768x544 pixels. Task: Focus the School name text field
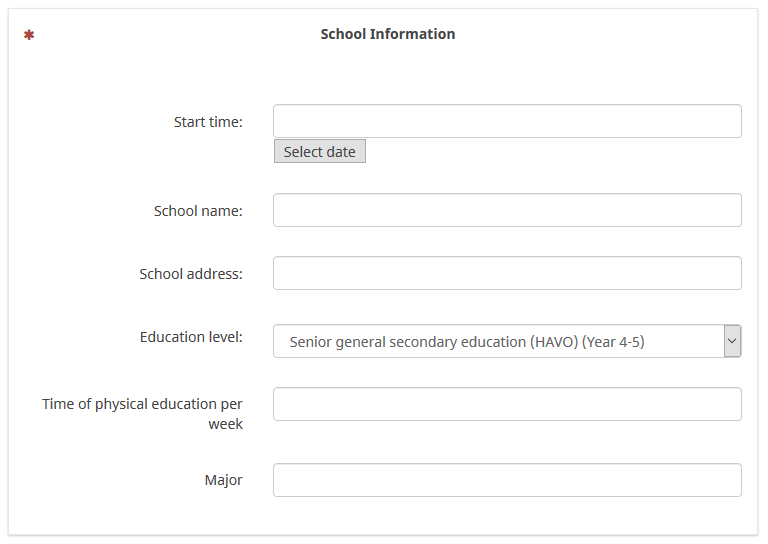[x=507, y=210]
